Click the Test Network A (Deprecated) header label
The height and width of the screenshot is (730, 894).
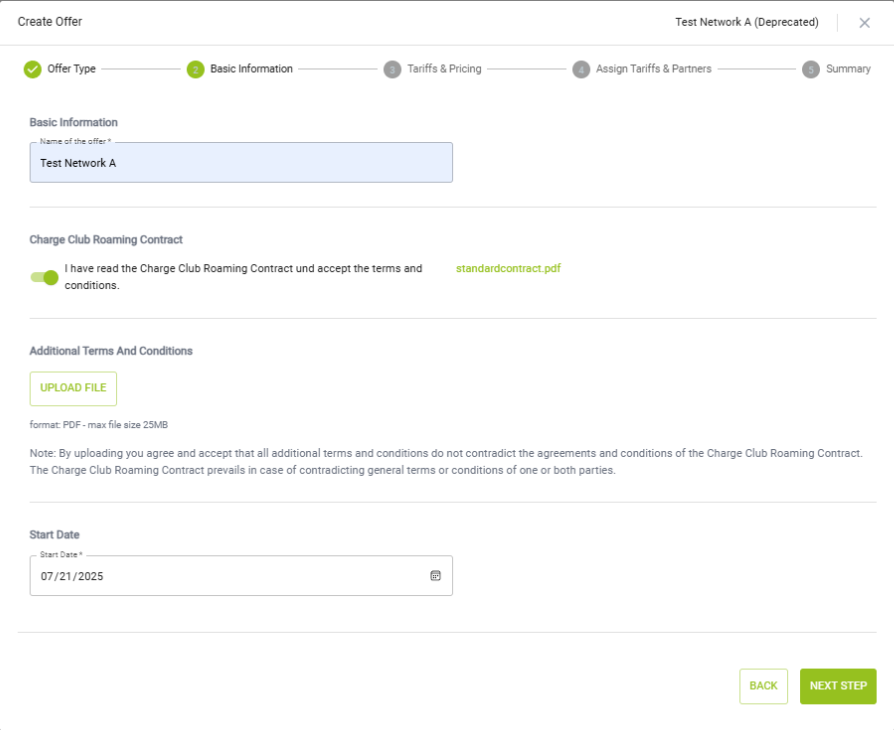pos(747,22)
